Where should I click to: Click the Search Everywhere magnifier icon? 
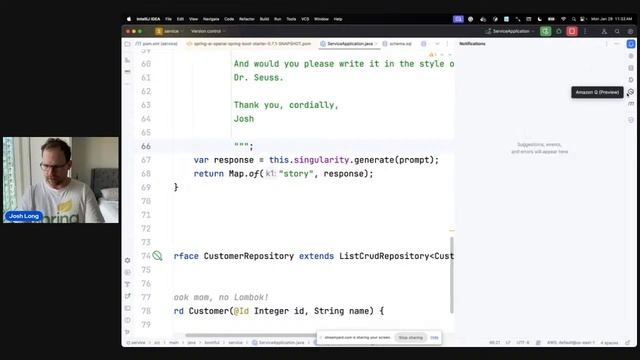point(617,31)
